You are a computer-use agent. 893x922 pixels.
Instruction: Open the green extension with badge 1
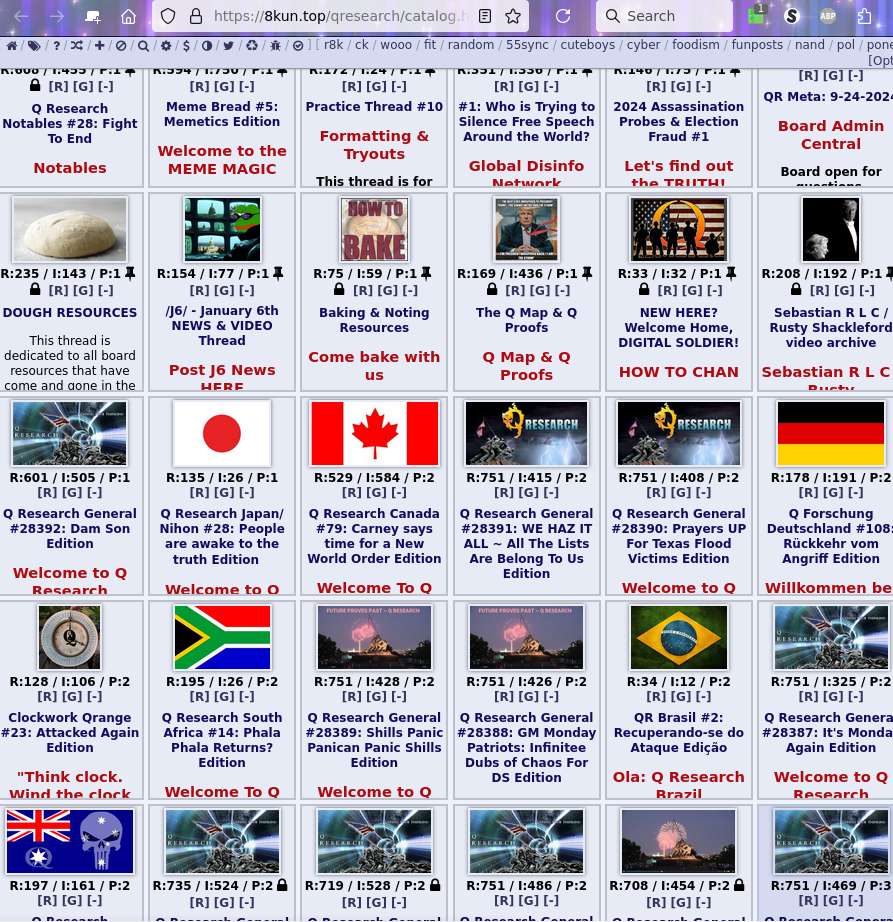tap(757, 15)
